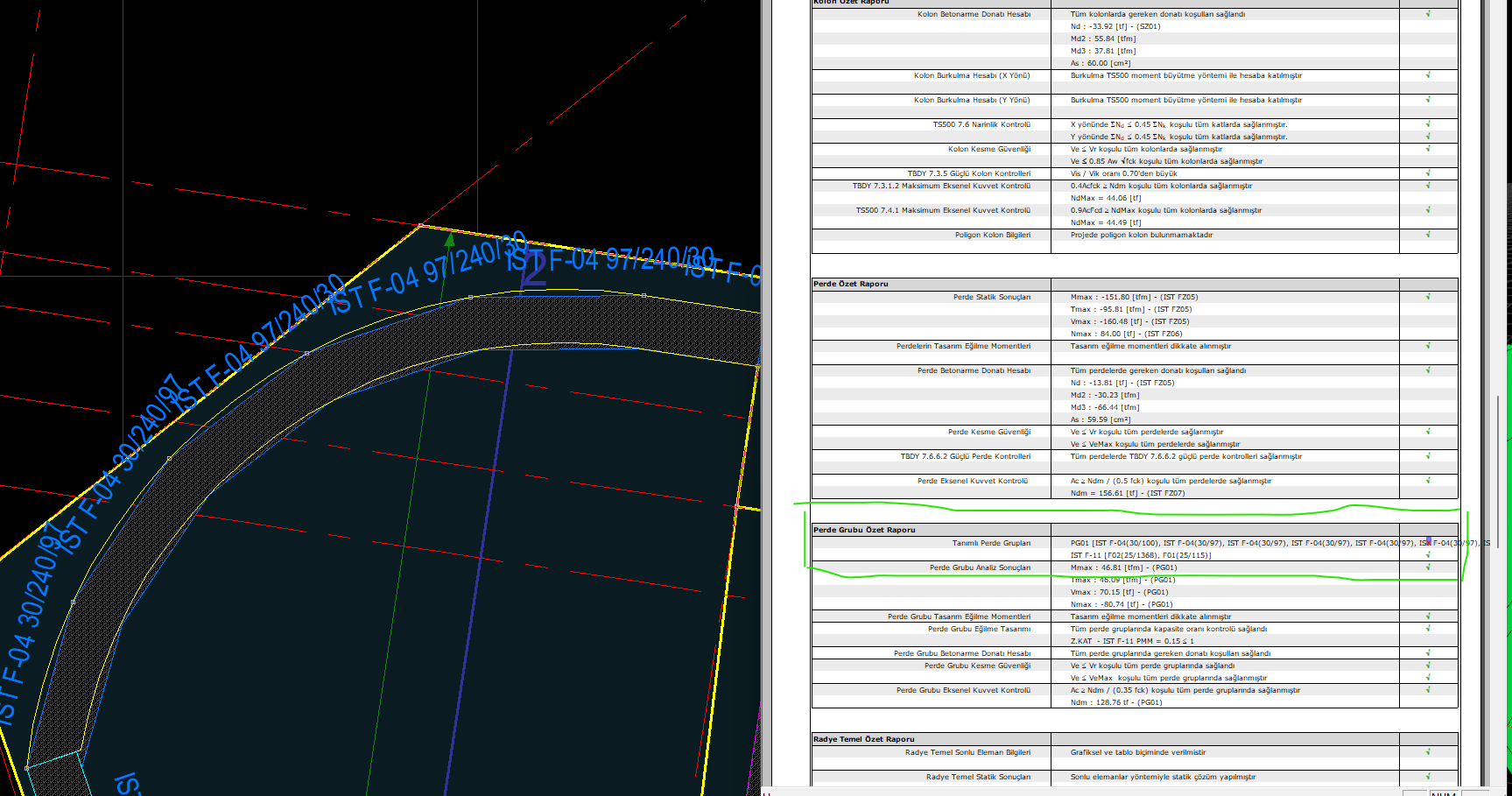This screenshot has height=796, width=1512.
Task: Click the value 'Md3 : 37.81 [tfm]'
Action: click(x=1102, y=51)
